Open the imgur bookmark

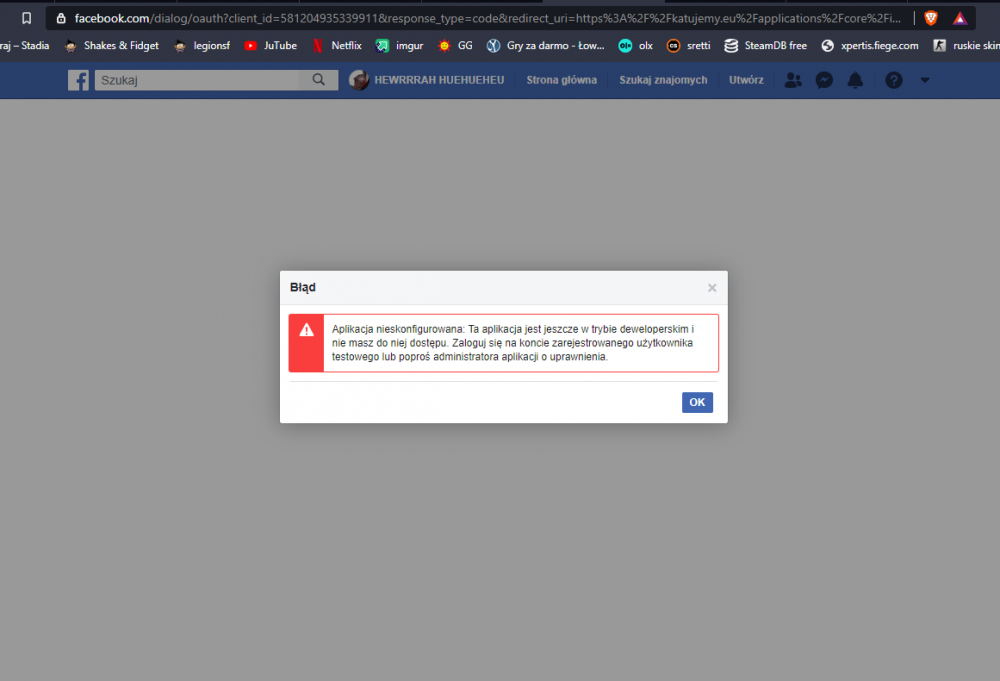pyautogui.click(x=400, y=45)
